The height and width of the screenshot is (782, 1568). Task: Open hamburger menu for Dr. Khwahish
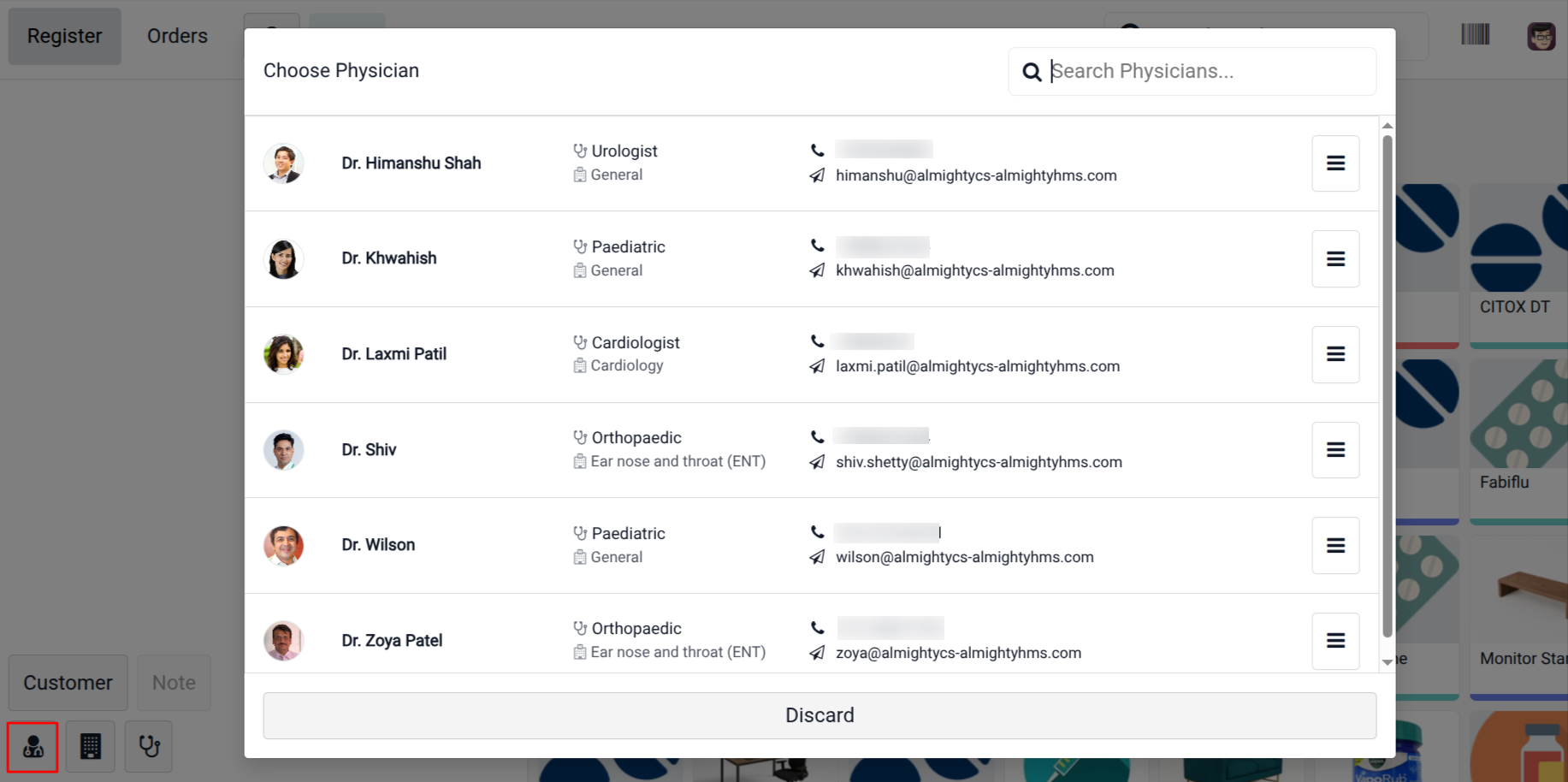[x=1335, y=259]
